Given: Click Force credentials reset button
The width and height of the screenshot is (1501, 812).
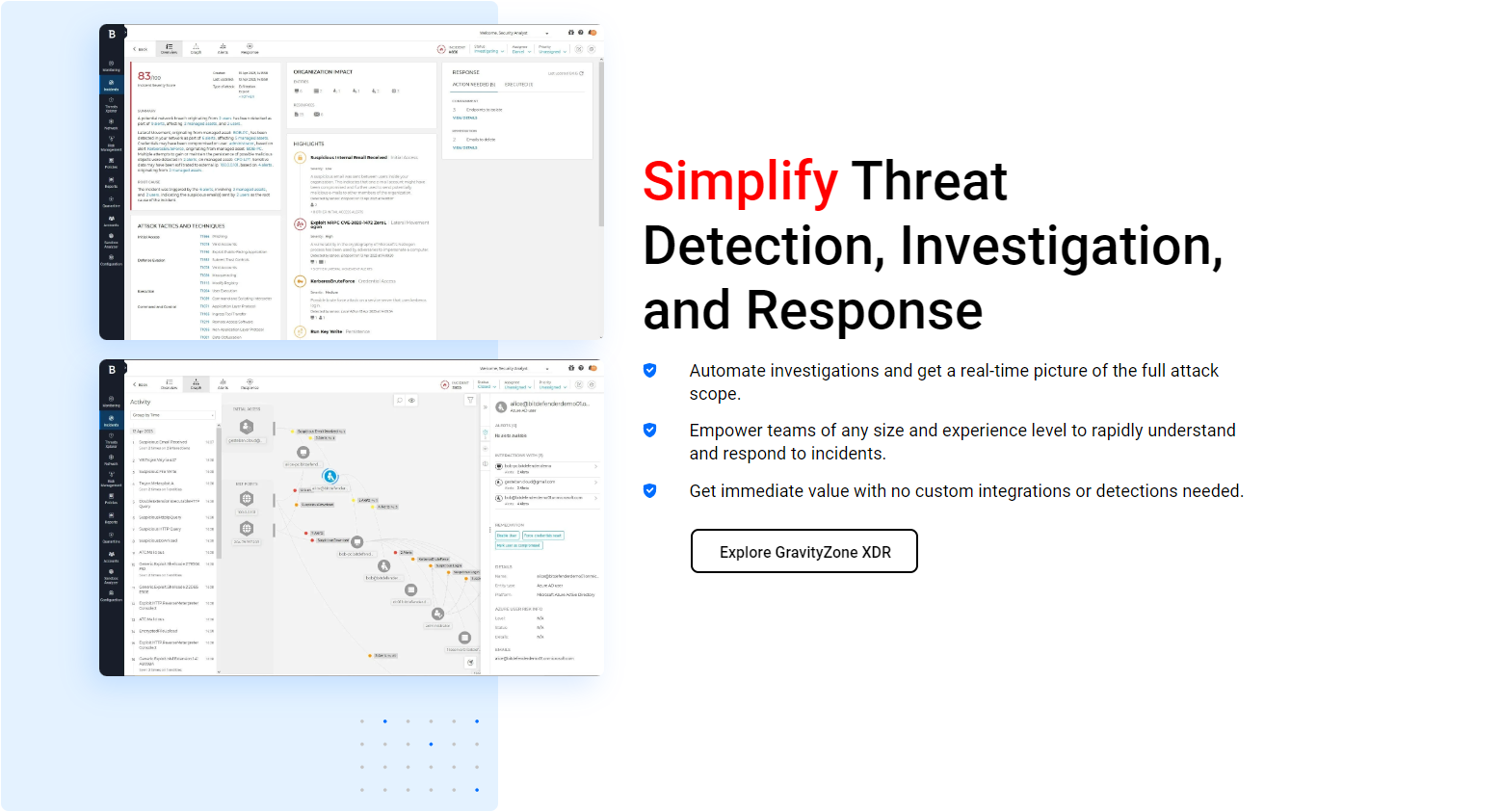Looking at the screenshot, I should coord(543,536).
